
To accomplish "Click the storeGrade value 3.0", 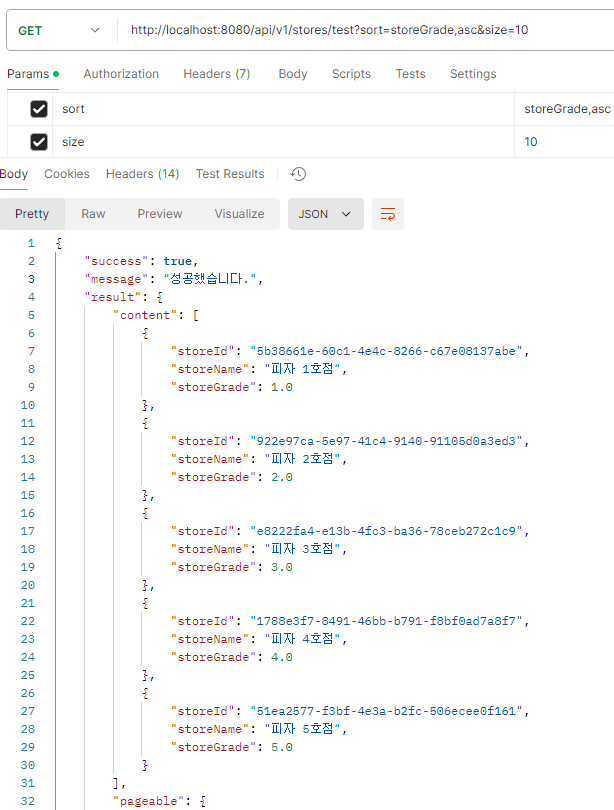I will click(281, 567).
